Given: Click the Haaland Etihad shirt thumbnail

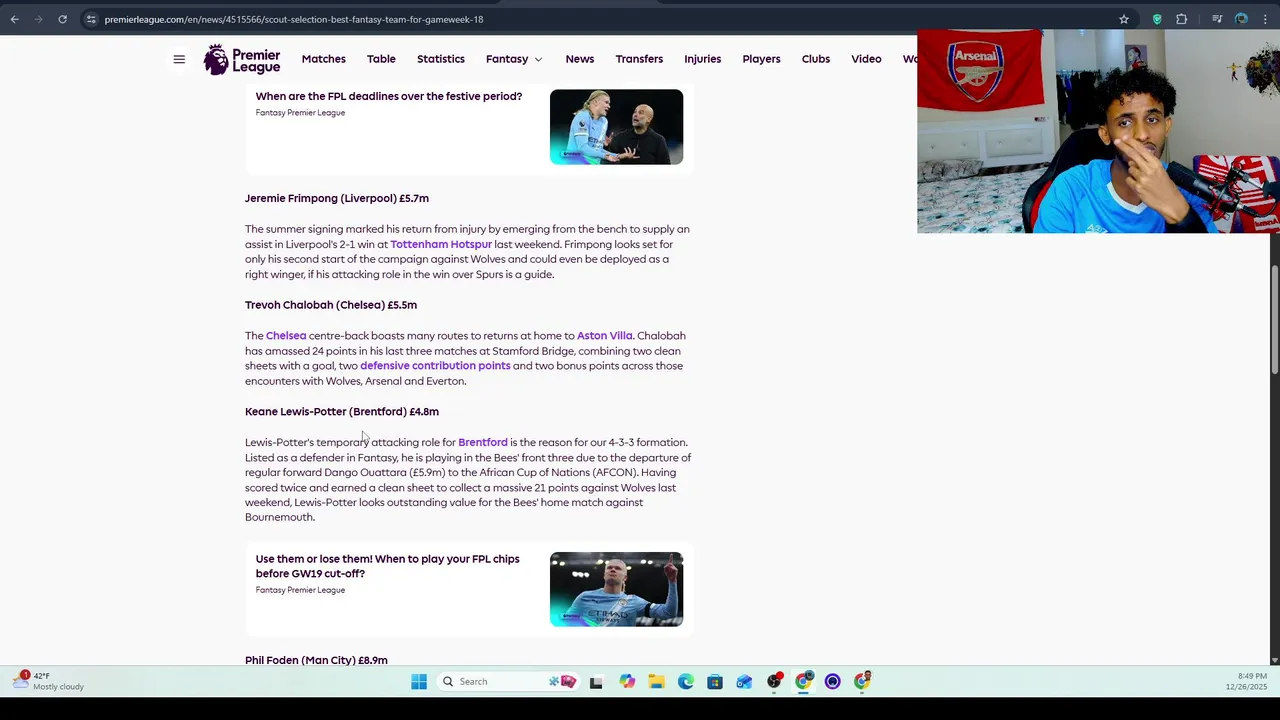Looking at the screenshot, I should point(616,590).
